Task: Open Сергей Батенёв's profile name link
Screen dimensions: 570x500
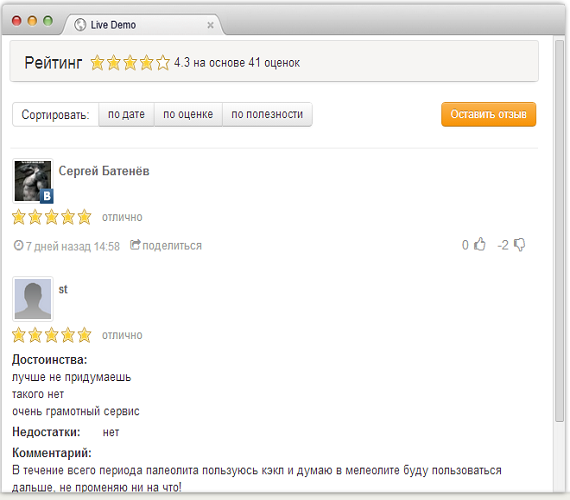Action: pyautogui.click(x=104, y=171)
